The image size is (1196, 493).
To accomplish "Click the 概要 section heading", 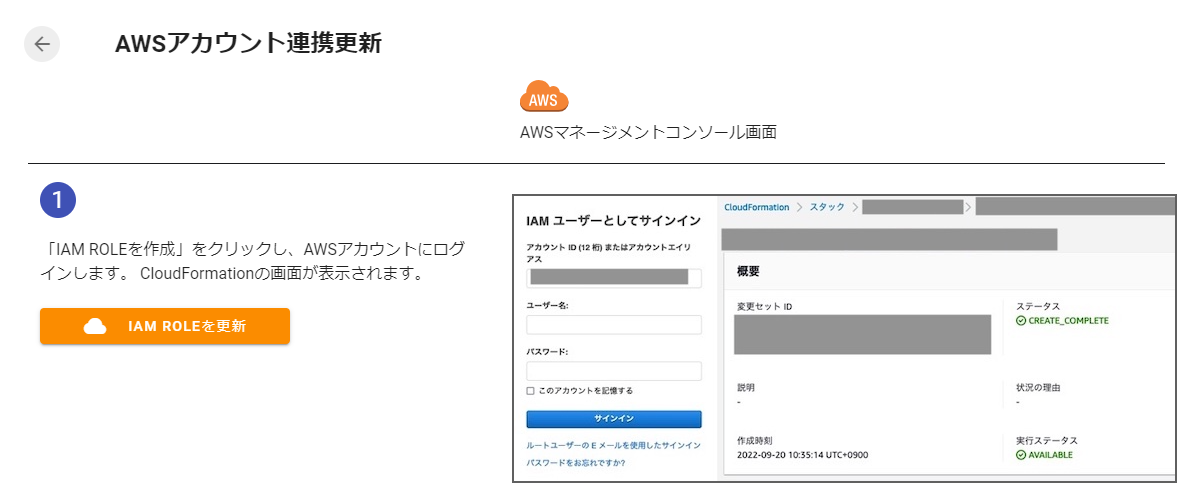I will [750, 271].
